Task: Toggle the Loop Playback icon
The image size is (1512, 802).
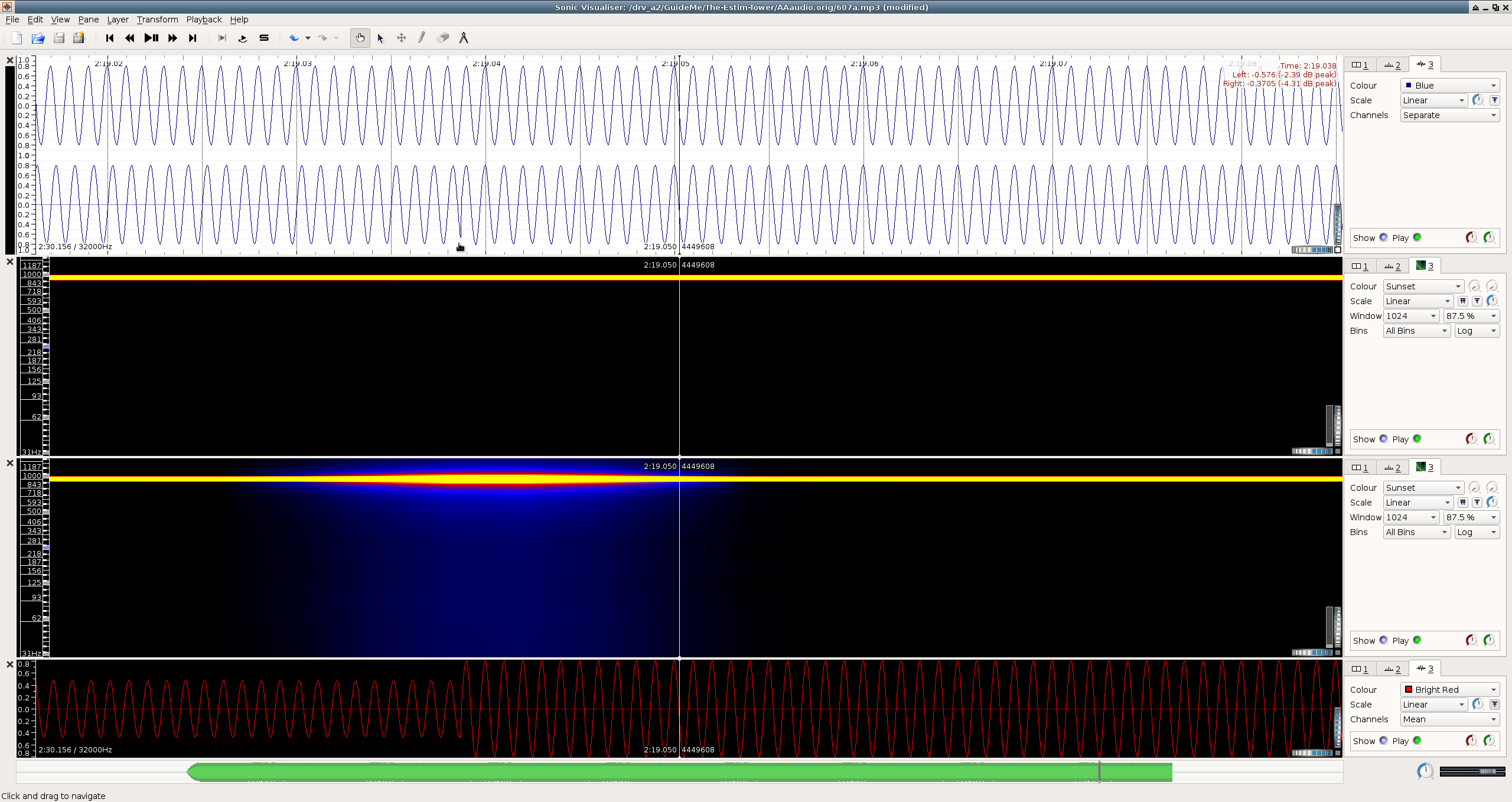Action: pos(243,38)
